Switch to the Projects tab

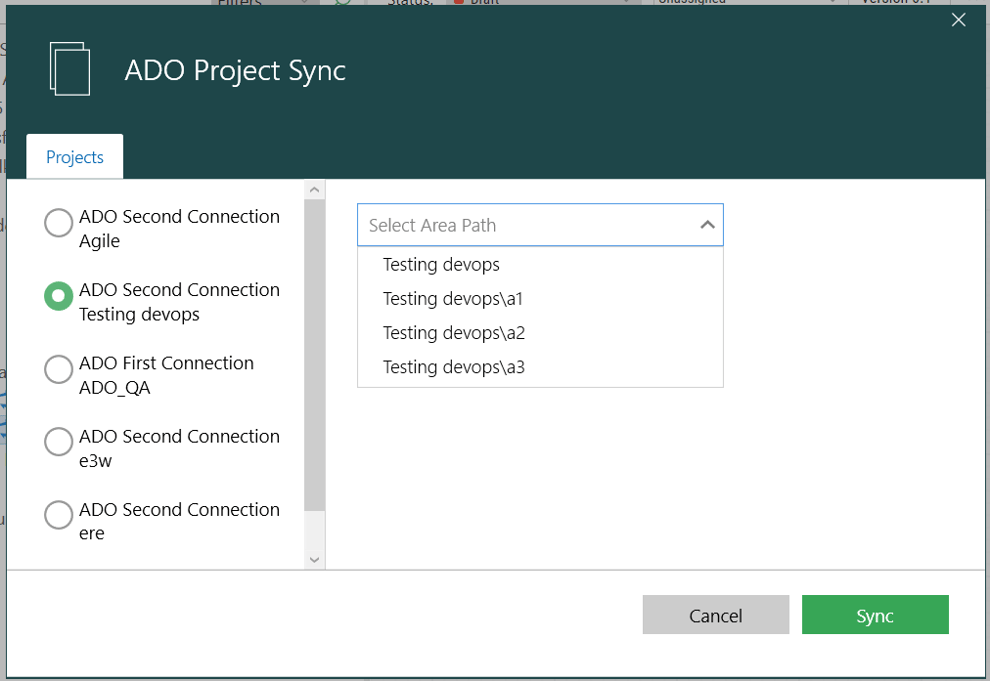coord(74,156)
